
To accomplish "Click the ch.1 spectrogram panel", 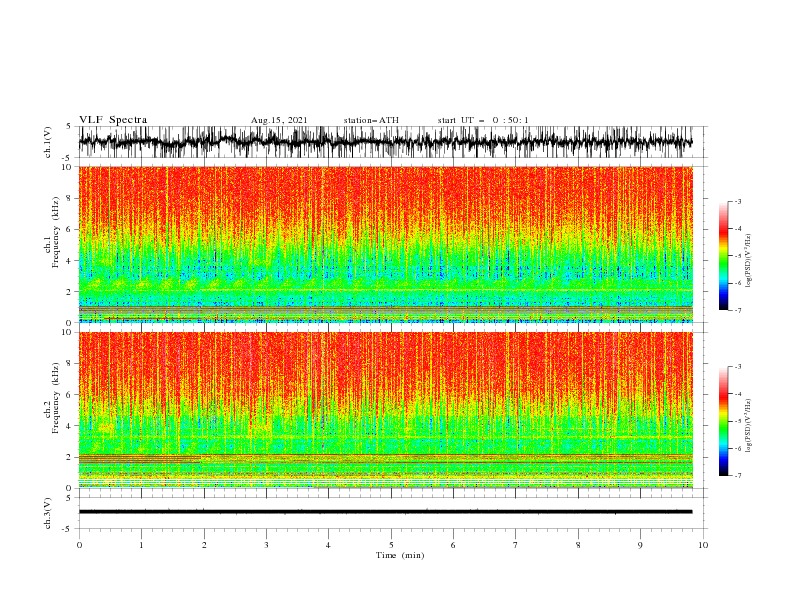I will 385,244.
